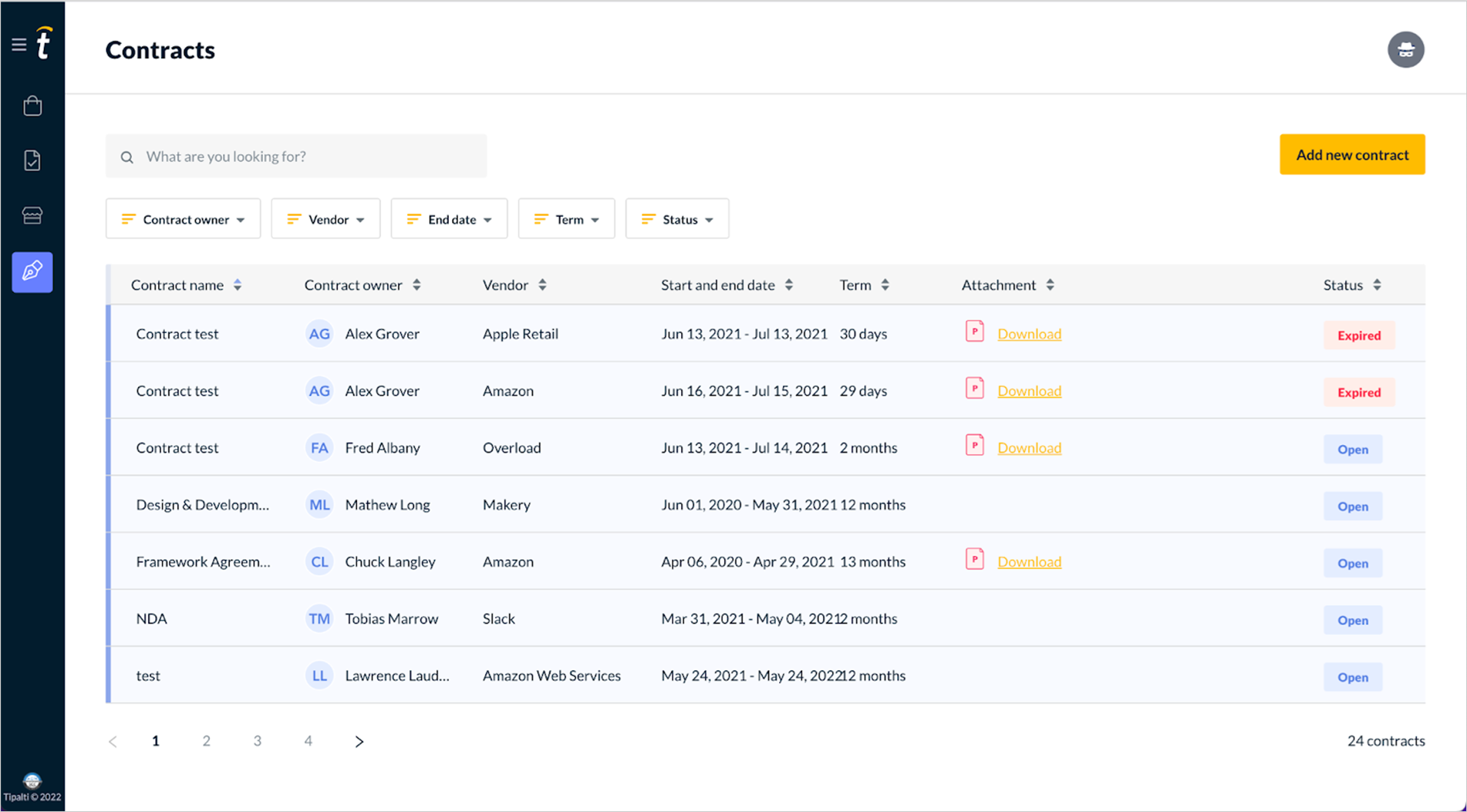
Task: Sort by Status column arrows
Action: 1377,285
